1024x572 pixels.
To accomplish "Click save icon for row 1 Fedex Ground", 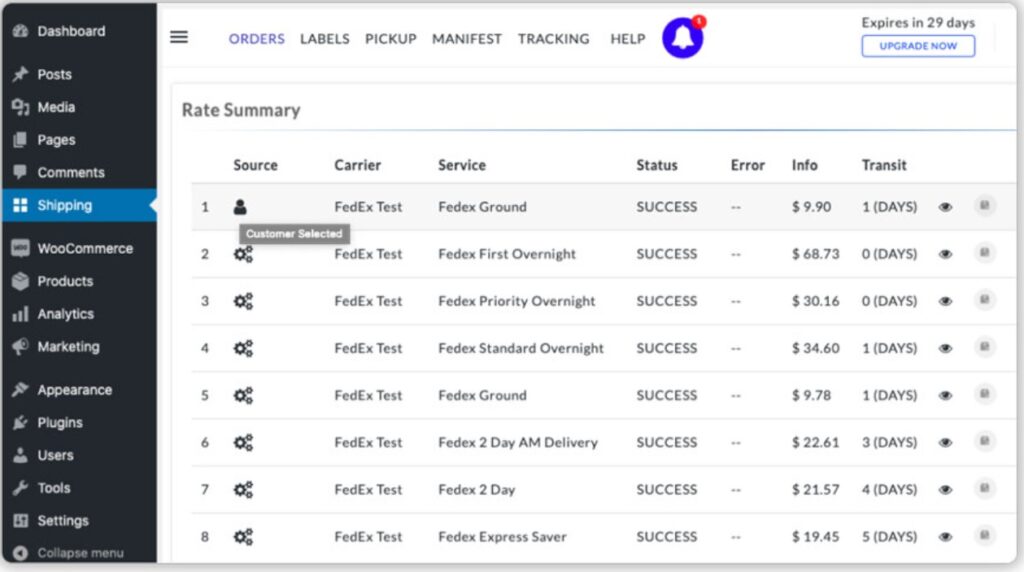I will tap(984, 206).
